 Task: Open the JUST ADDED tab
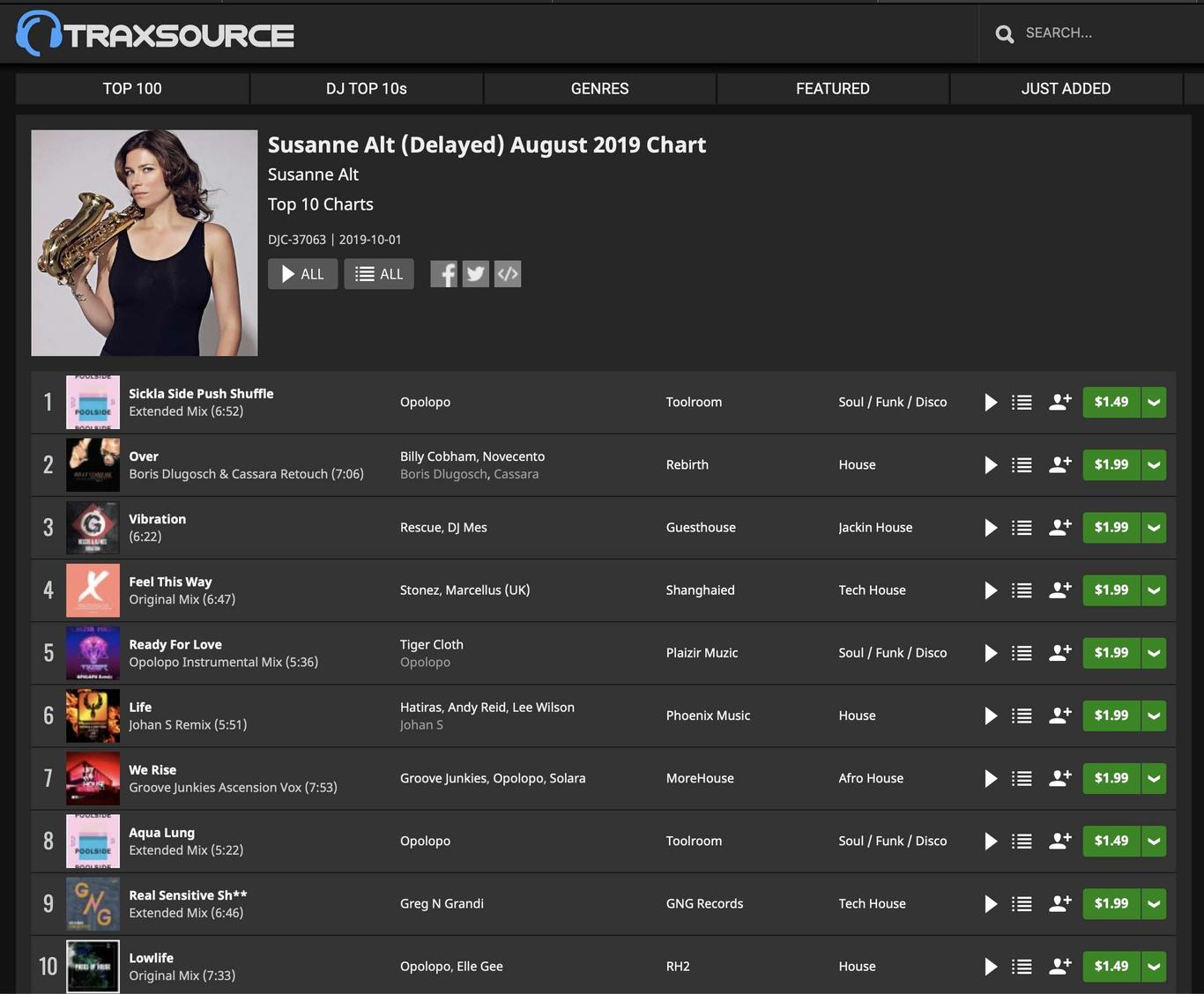point(1066,89)
